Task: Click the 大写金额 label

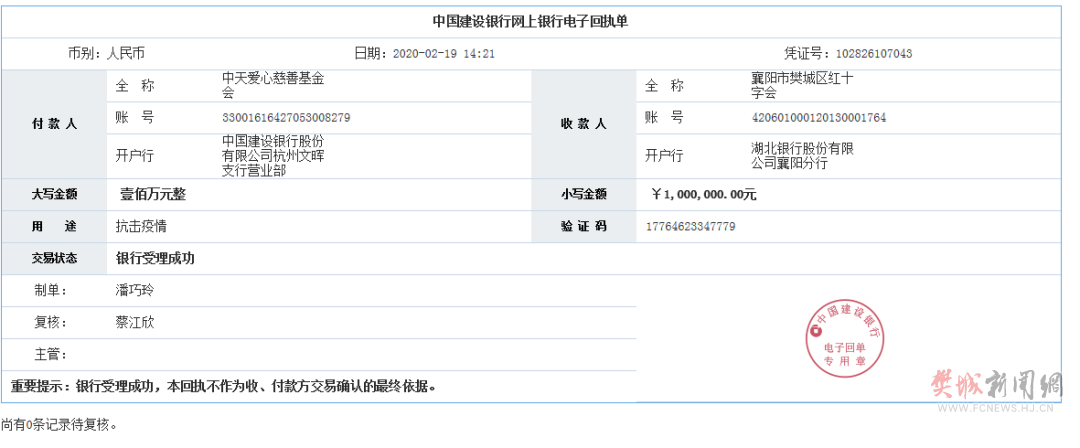Action: (54, 195)
